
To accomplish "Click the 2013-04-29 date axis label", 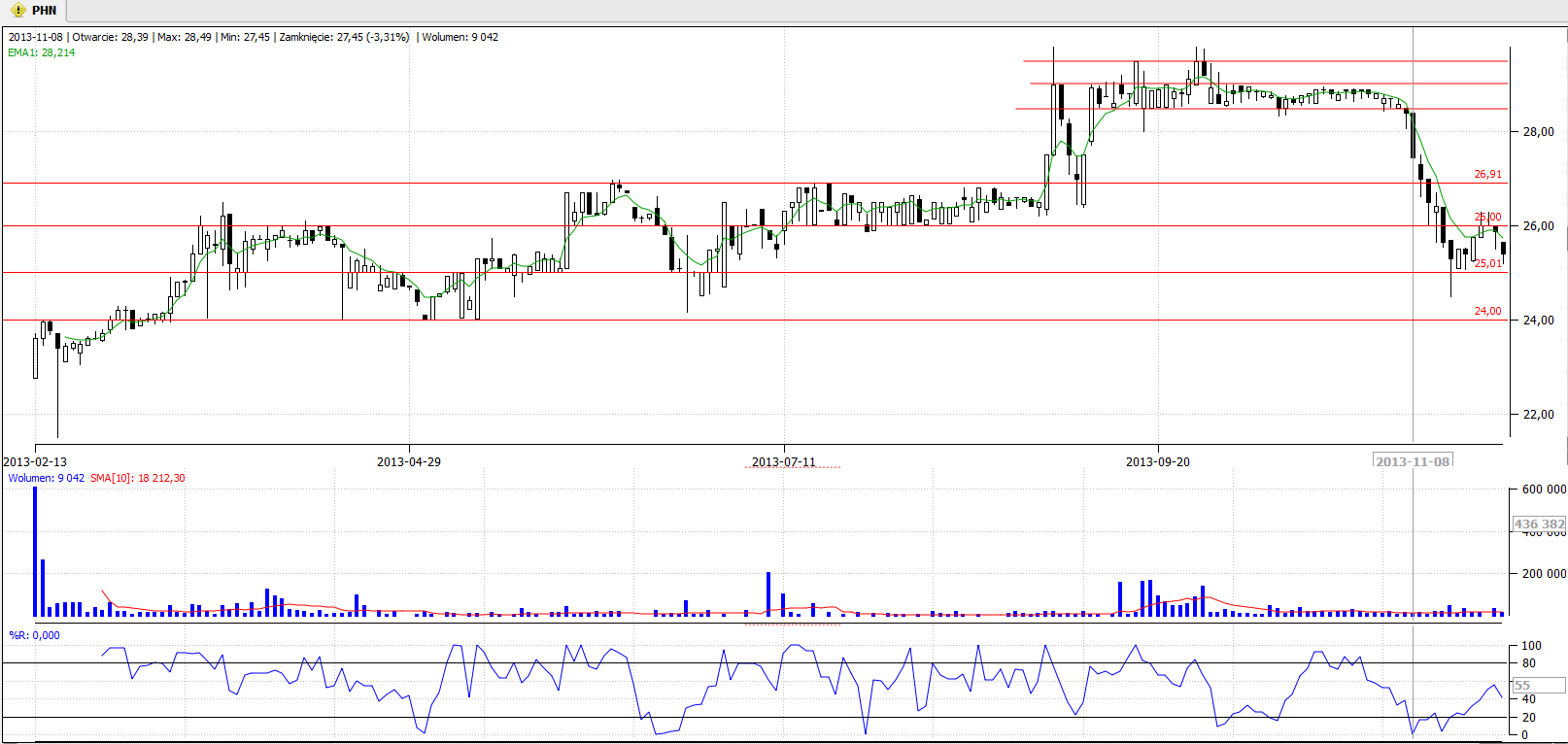I will (x=408, y=461).
